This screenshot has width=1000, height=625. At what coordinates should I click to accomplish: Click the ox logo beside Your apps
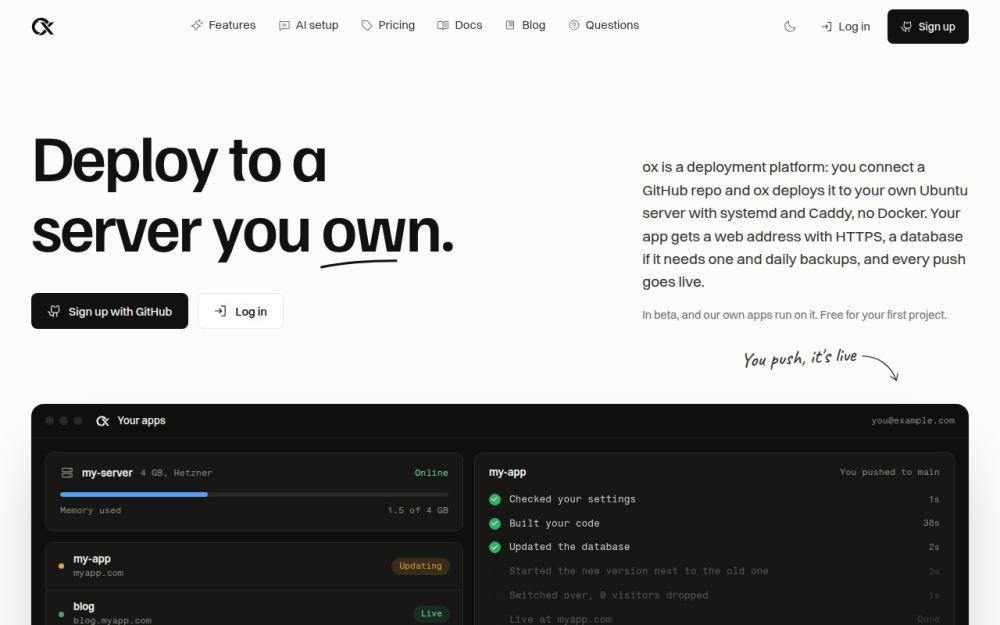103,421
